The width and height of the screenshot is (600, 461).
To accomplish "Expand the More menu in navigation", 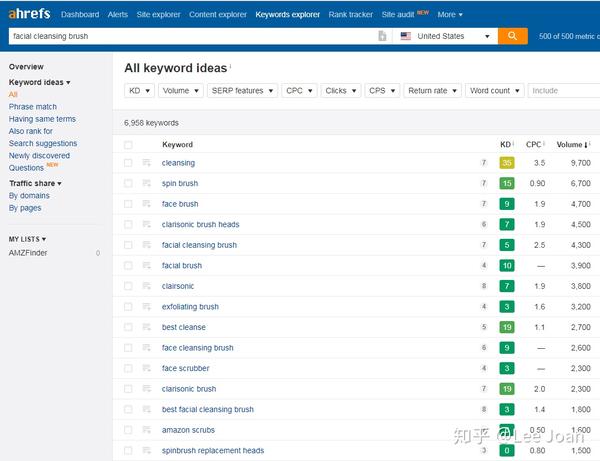I will pyautogui.click(x=450, y=15).
